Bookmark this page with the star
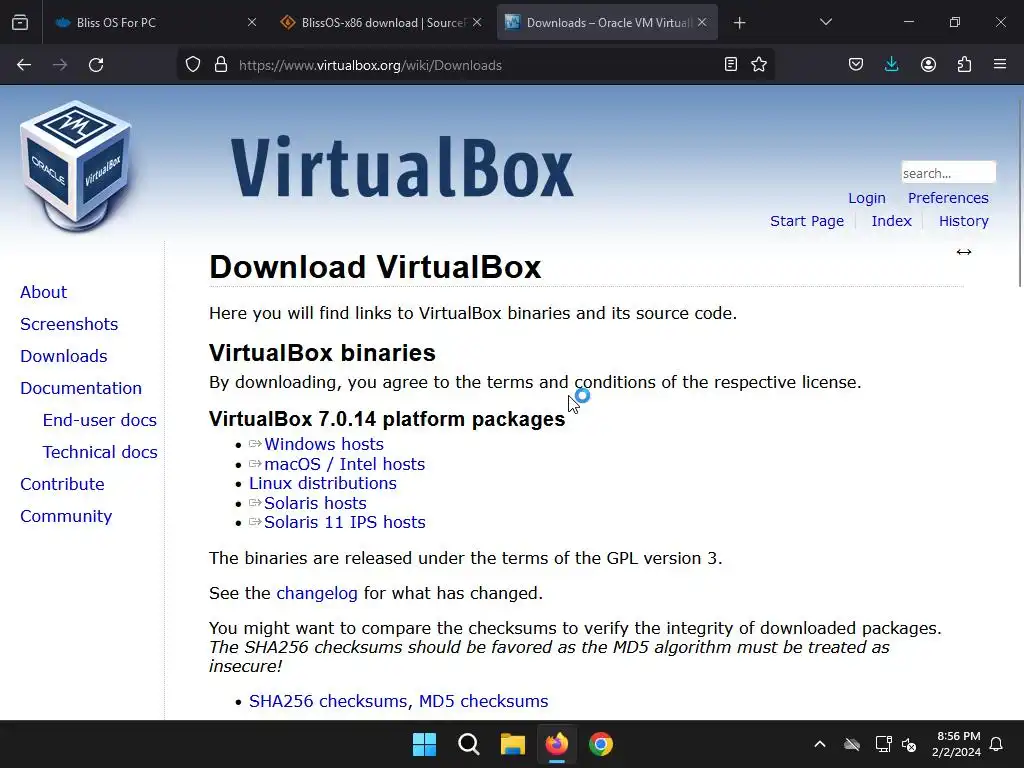Image resolution: width=1024 pixels, height=768 pixels. point(759,65)
